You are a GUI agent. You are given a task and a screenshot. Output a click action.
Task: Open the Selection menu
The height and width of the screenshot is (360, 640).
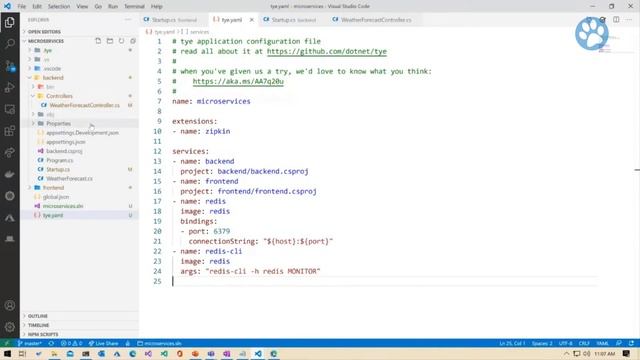59,6
